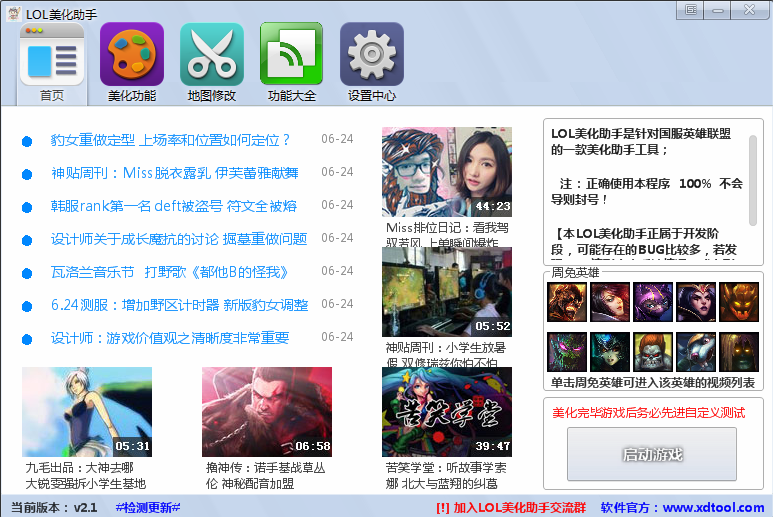Open news link 设计师关于成长魔抗的讨论

(x=179, y=239)
